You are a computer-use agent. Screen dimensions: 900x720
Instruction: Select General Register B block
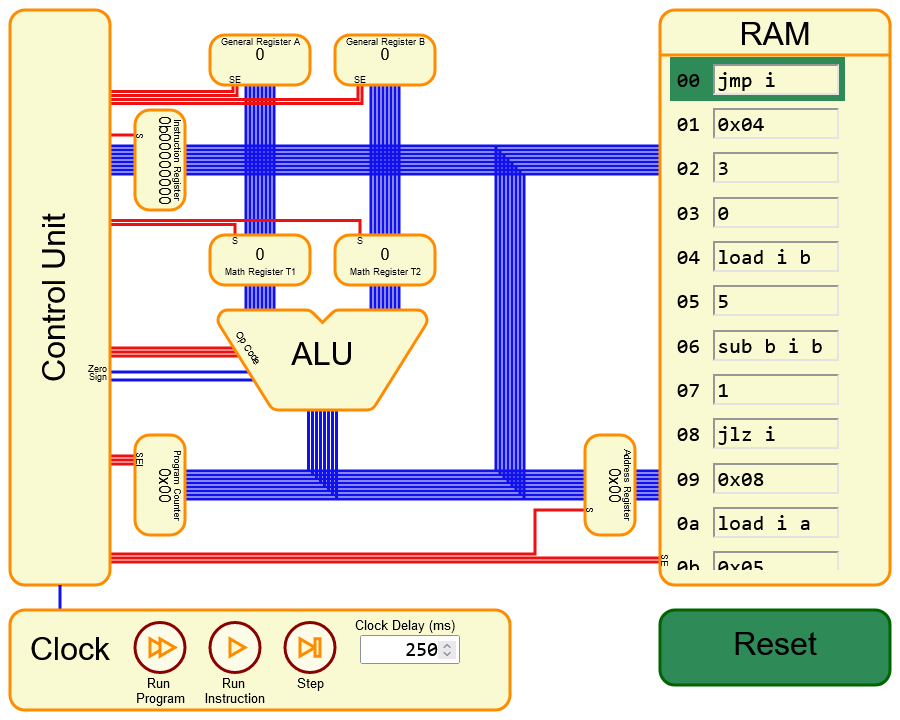coord(385,60)
